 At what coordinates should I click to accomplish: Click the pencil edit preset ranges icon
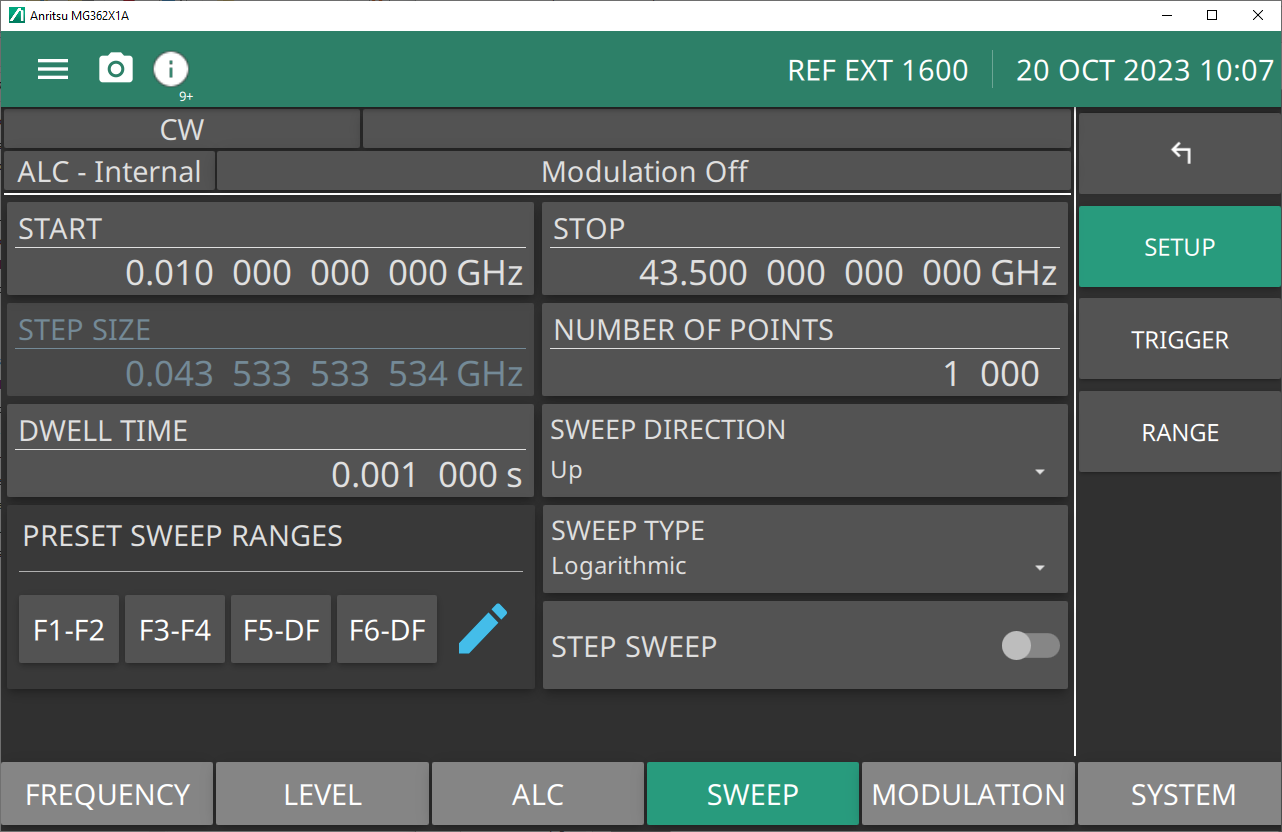[482, 629]
